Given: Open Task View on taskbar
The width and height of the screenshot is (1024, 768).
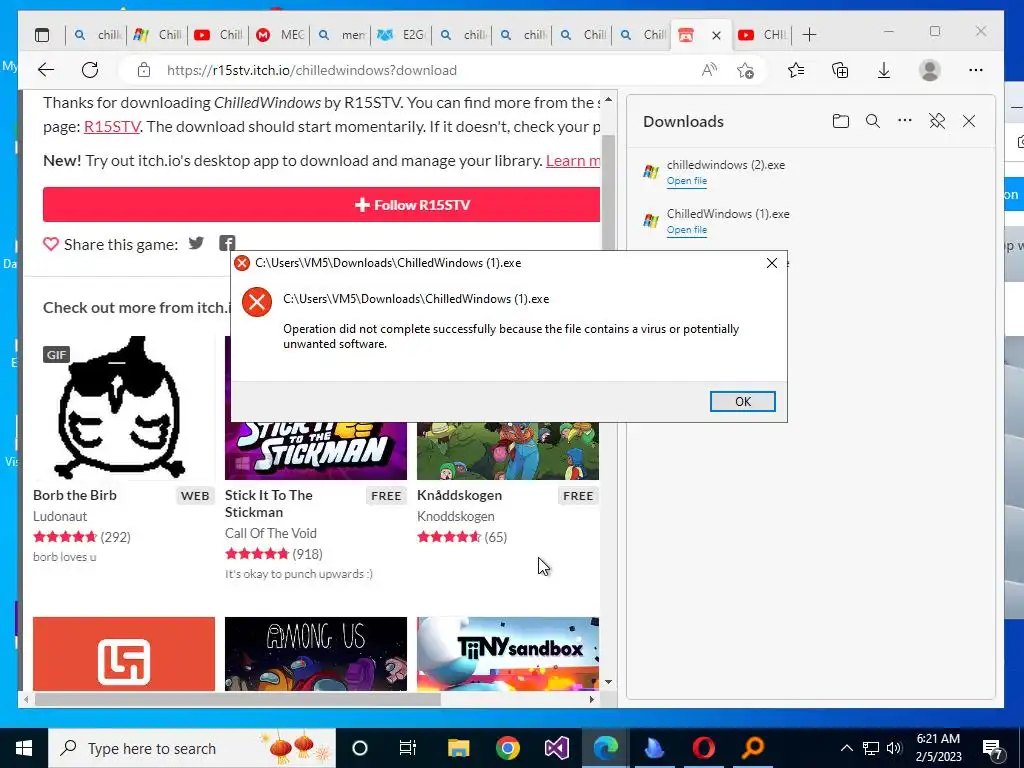Looking at the screenshot, I should [408, 748].
